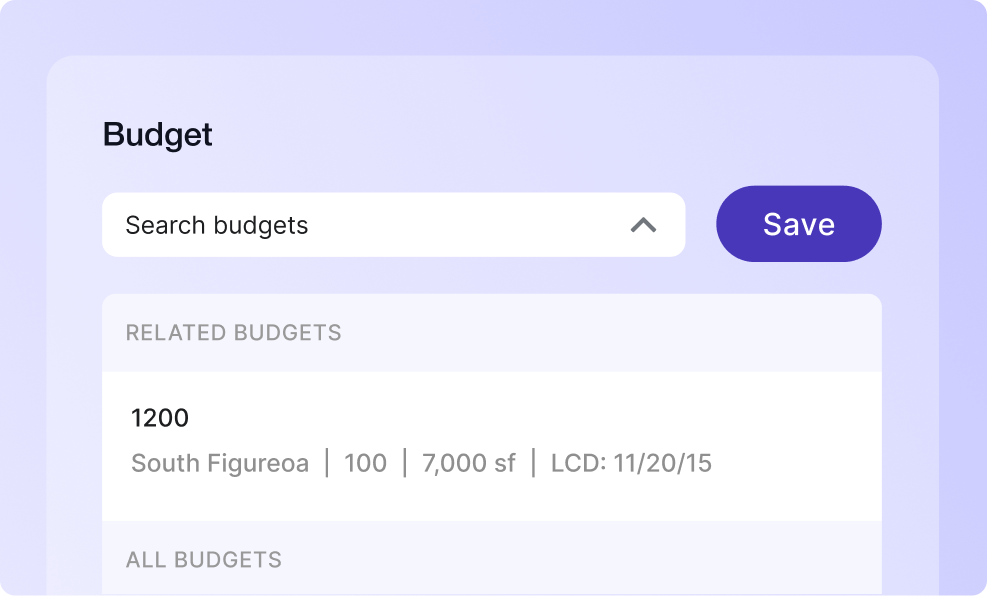
Task: Click the LCD: 11/20/15 date text
Action: tap(631, 463)
